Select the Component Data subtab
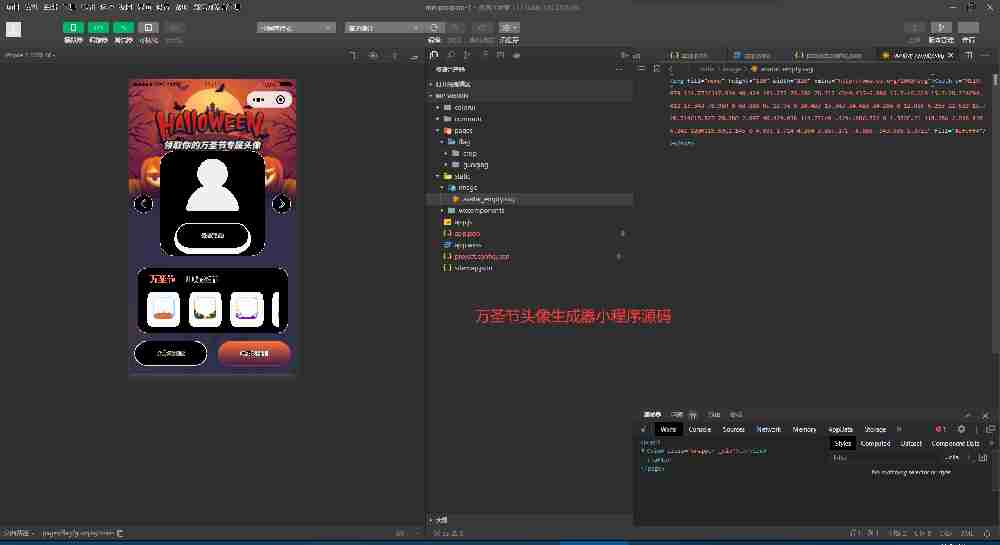The width and height of the screenshot is (1000, 545). coord(955,443)
